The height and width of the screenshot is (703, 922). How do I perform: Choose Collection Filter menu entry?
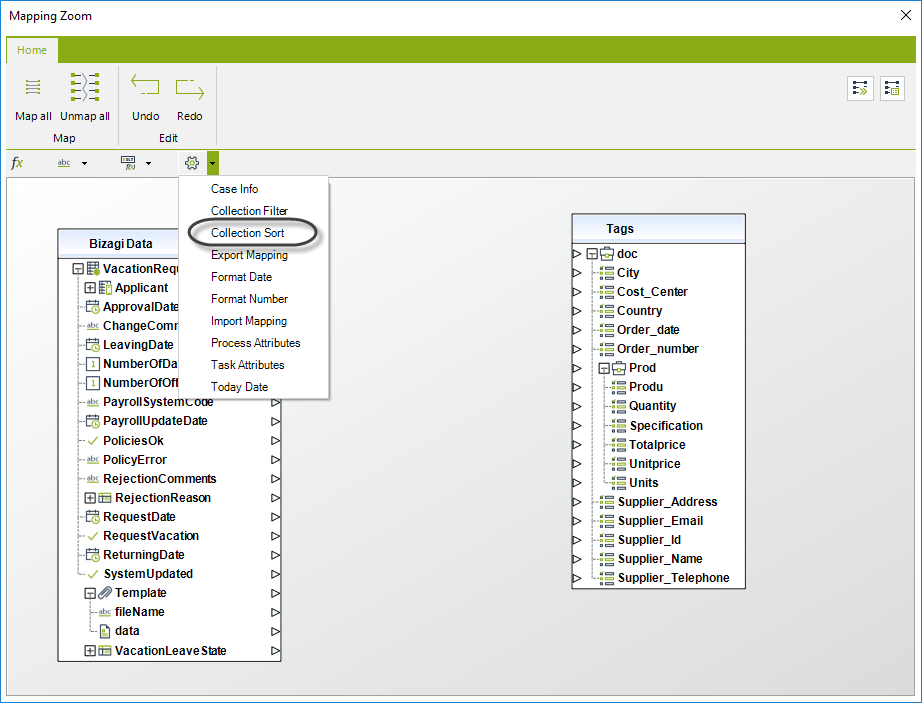click(x=249, y=210)
